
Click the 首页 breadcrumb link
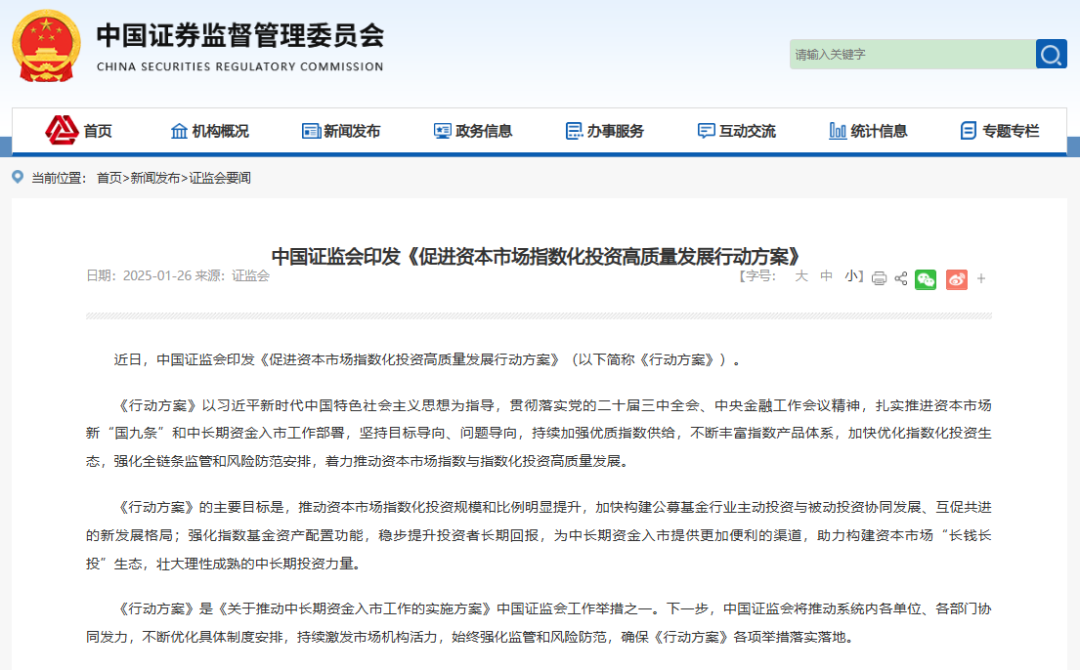tap(109, 178)
